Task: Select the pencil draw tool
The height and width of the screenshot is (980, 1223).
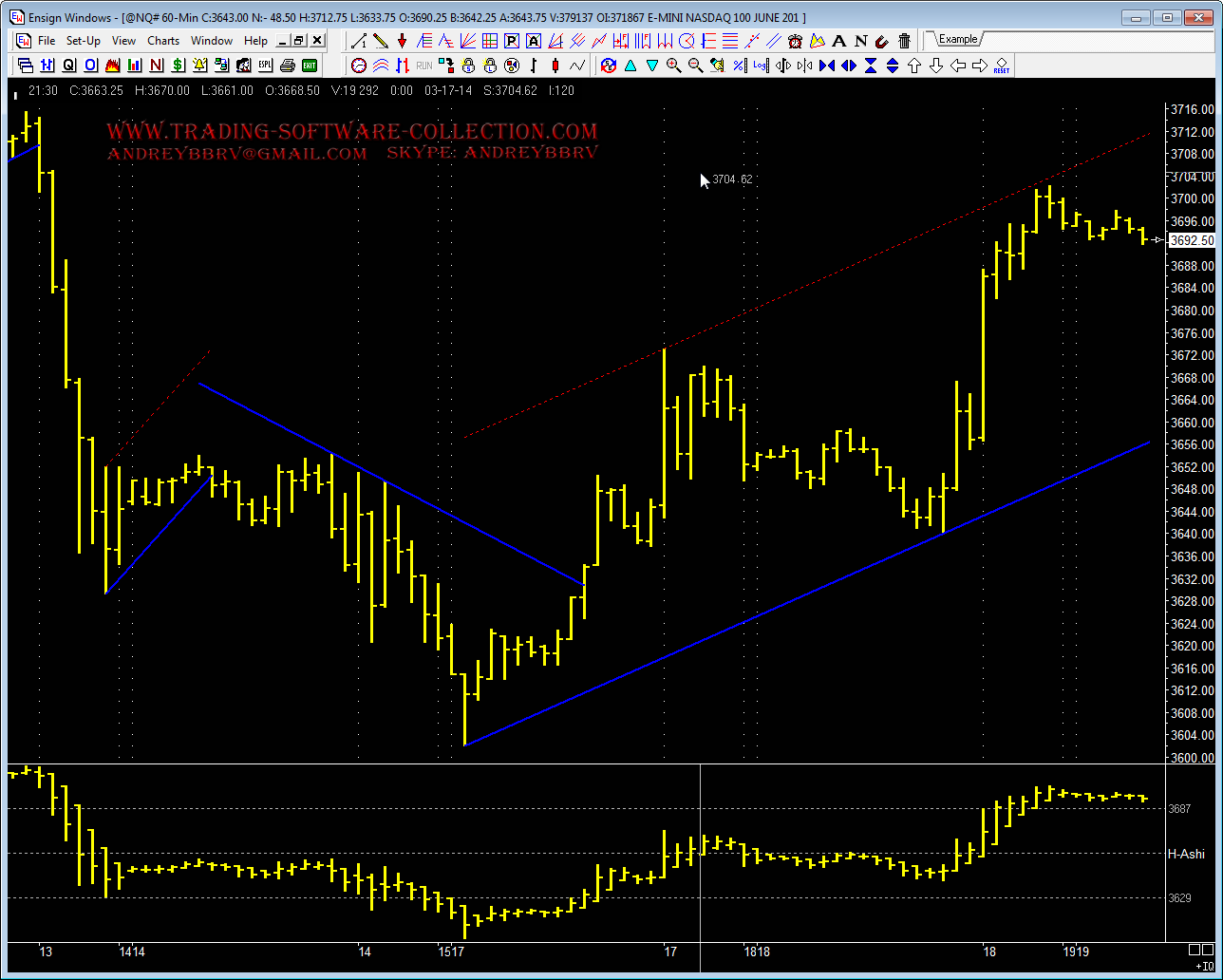Action: tap(380, 41)
